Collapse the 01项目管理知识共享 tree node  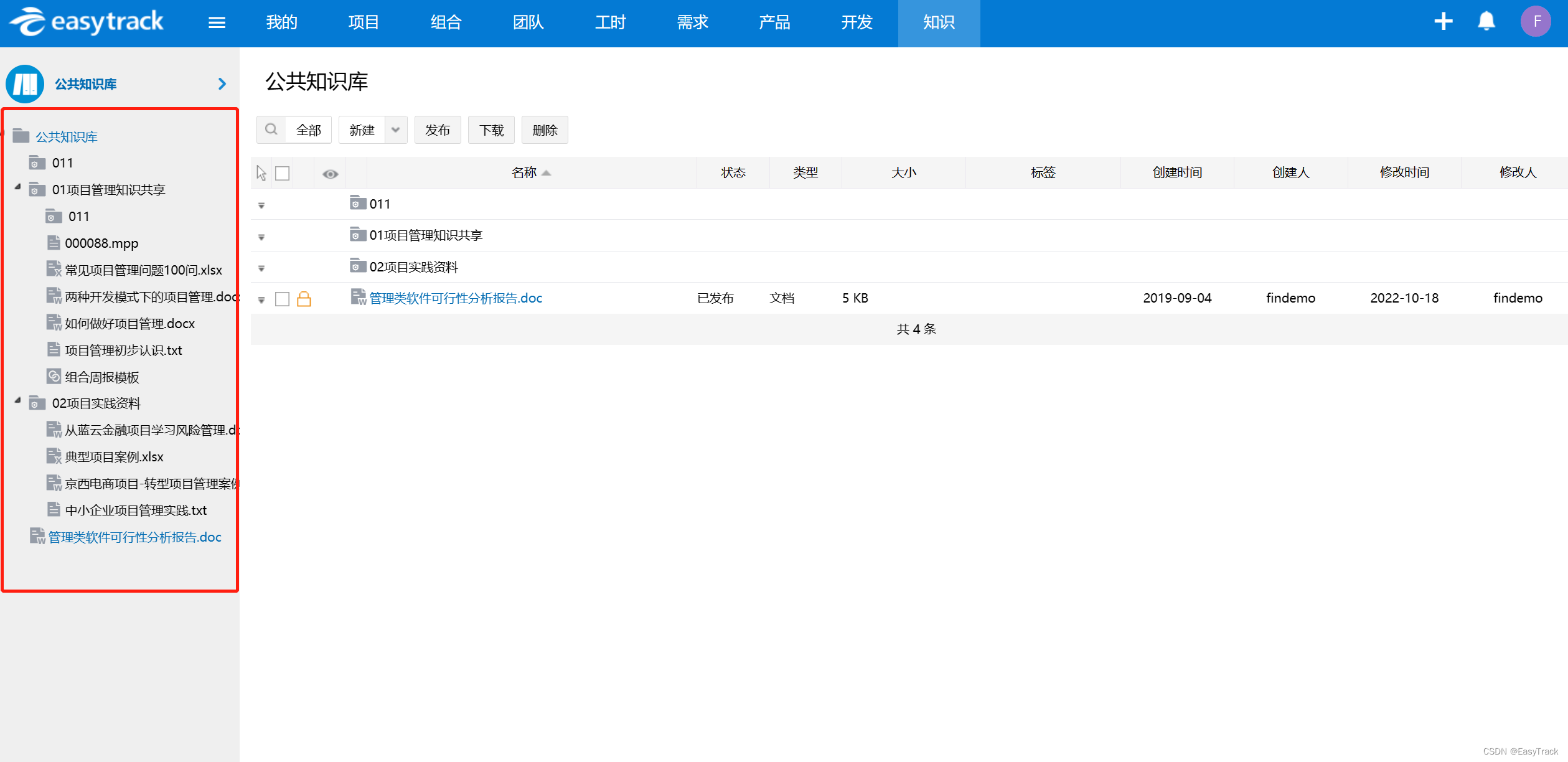tap(18, 187)
